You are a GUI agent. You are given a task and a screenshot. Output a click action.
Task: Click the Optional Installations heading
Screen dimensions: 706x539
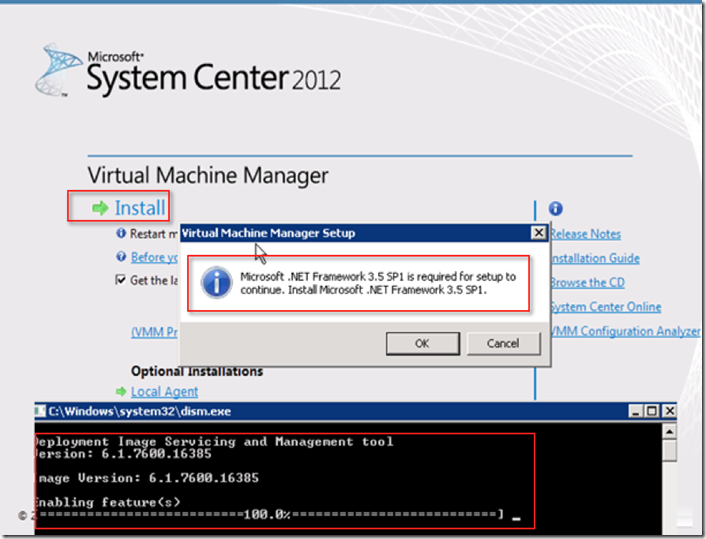click(x=197, y=371)
